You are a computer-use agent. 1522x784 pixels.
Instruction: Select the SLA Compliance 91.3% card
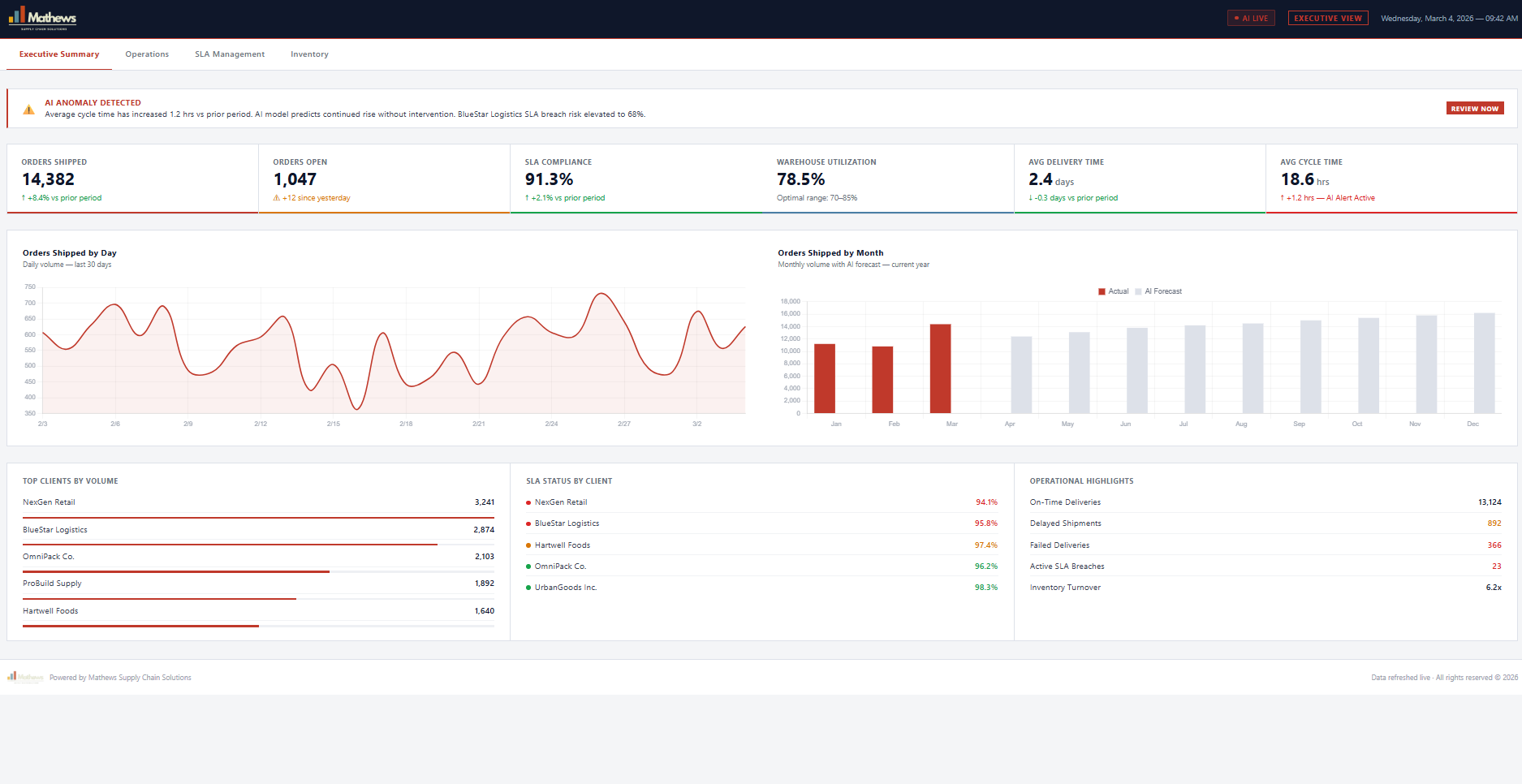(x=636, y=179)
